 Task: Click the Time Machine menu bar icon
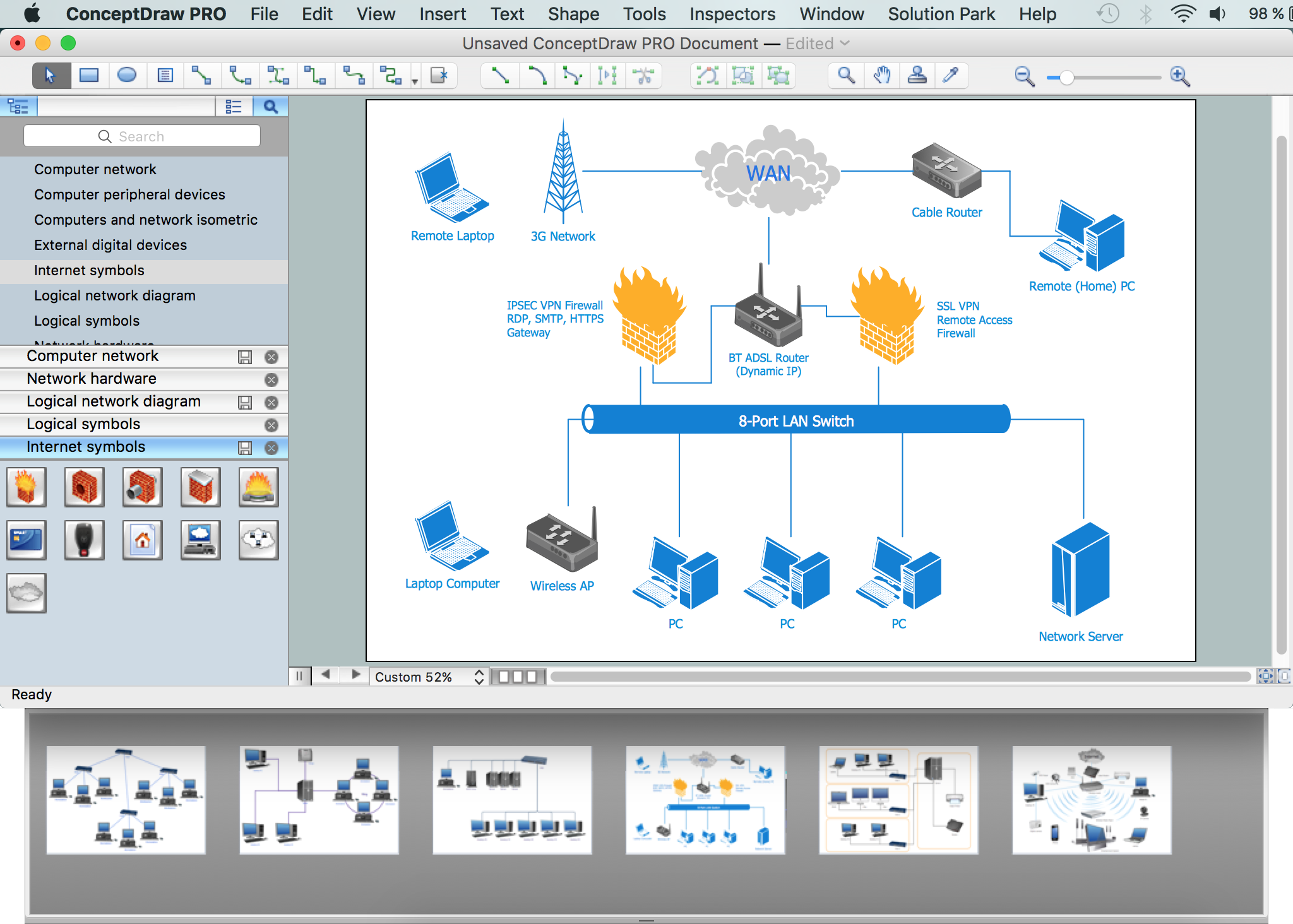1108,13
